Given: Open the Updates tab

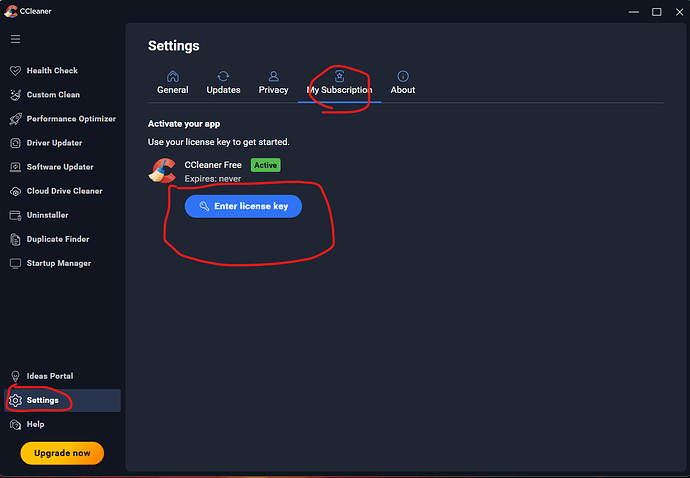Looking at the screenshot, I should click(x=223, y=82).
